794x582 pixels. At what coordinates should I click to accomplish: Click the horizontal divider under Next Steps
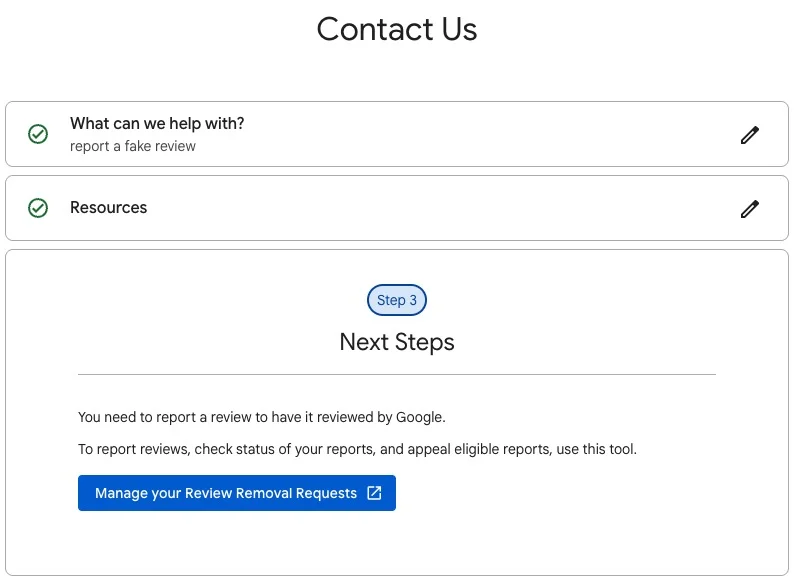click(x=397, y=374)
